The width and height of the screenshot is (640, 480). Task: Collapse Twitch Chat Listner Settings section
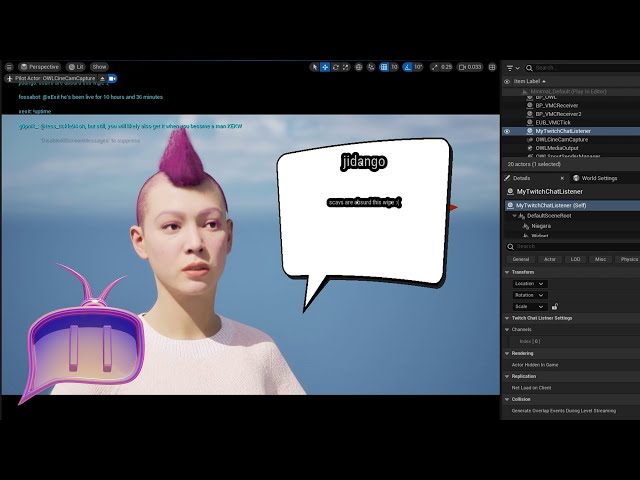[507, 318]
